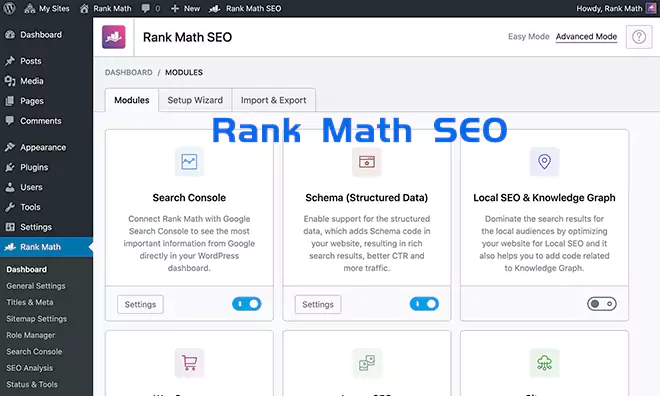Click the WordPress logo icon in admin bar

[x=9, y=8]
